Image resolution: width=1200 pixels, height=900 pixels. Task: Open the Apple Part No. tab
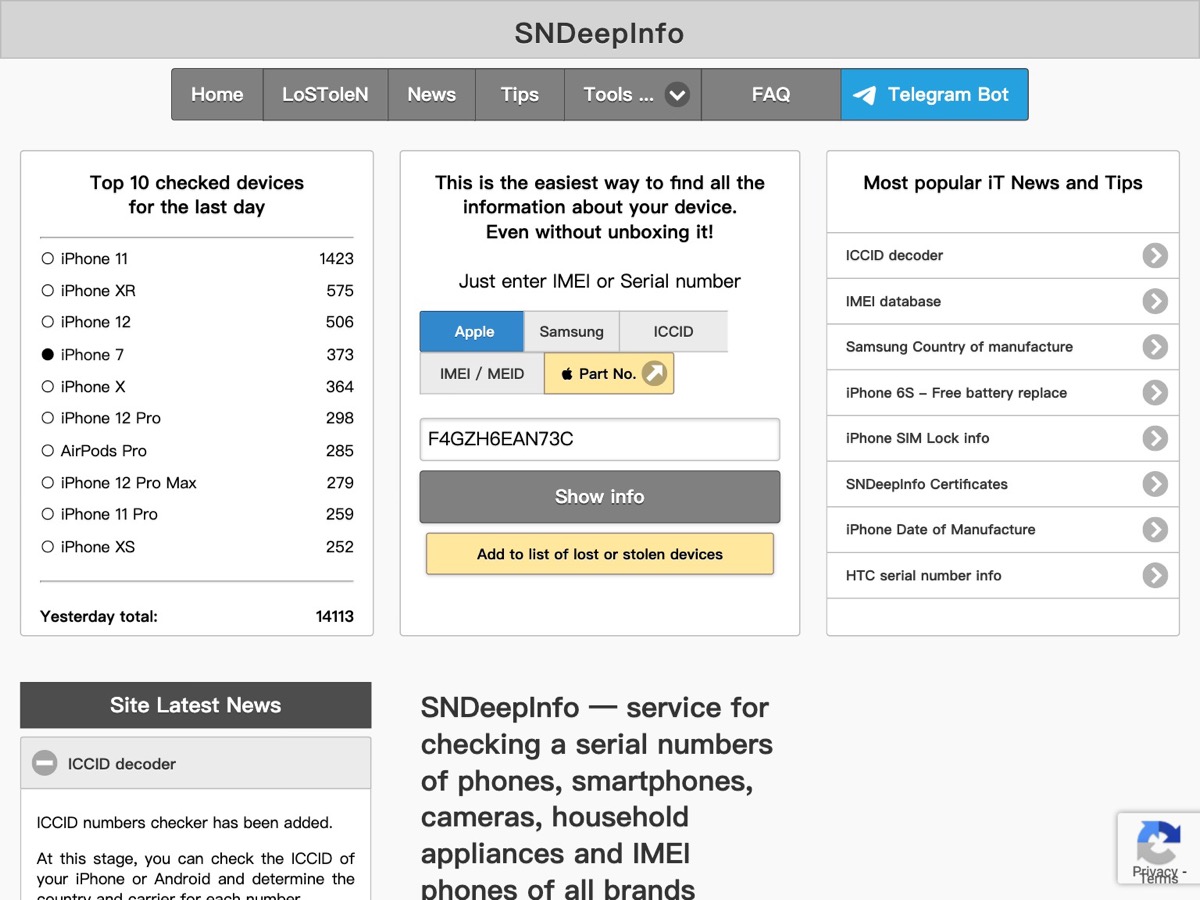click(x=609, y=374)
